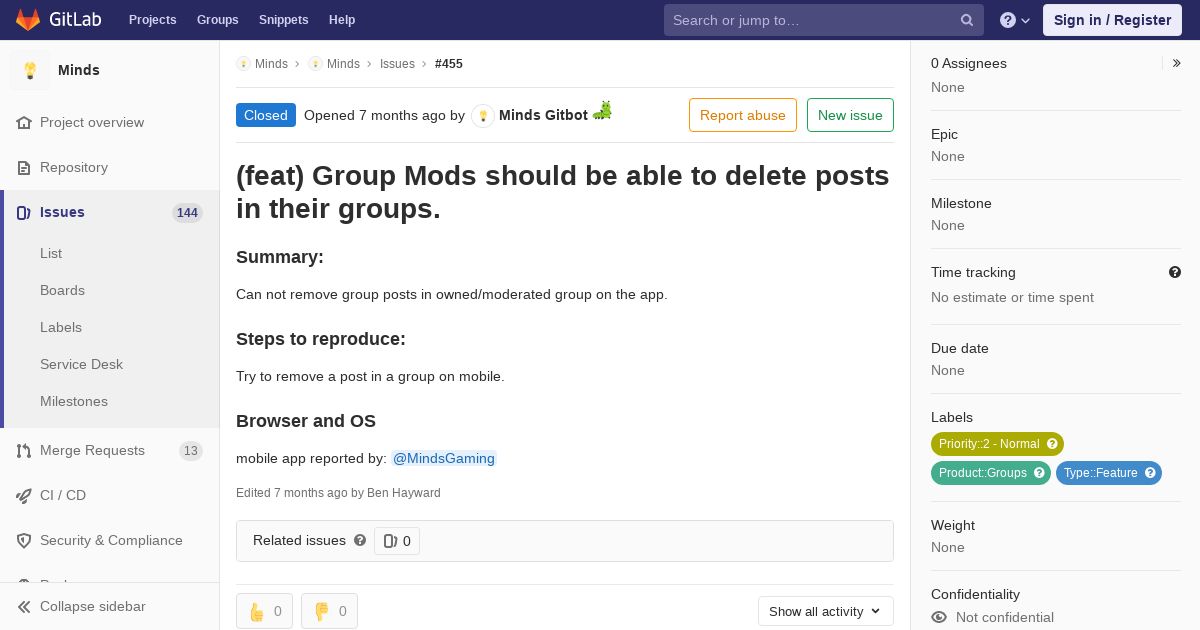1200x630 pixels.
Task: Click help icon on Type::Feature label
Action: [1150, 473]
